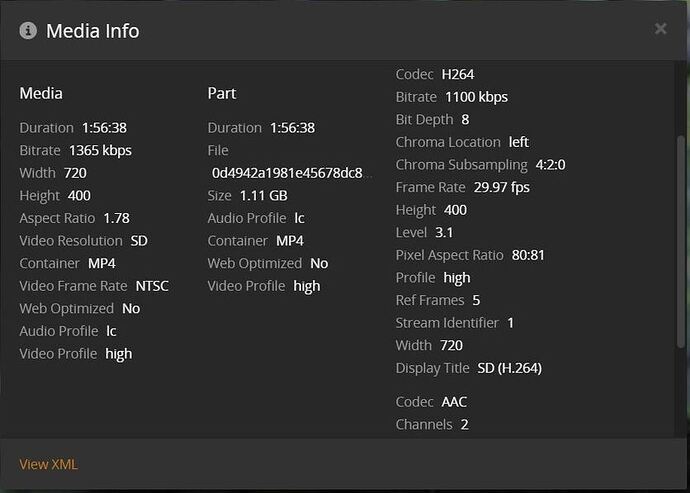690x493 pixels.
Task: Open the View XML link
Action: (48, 464)
